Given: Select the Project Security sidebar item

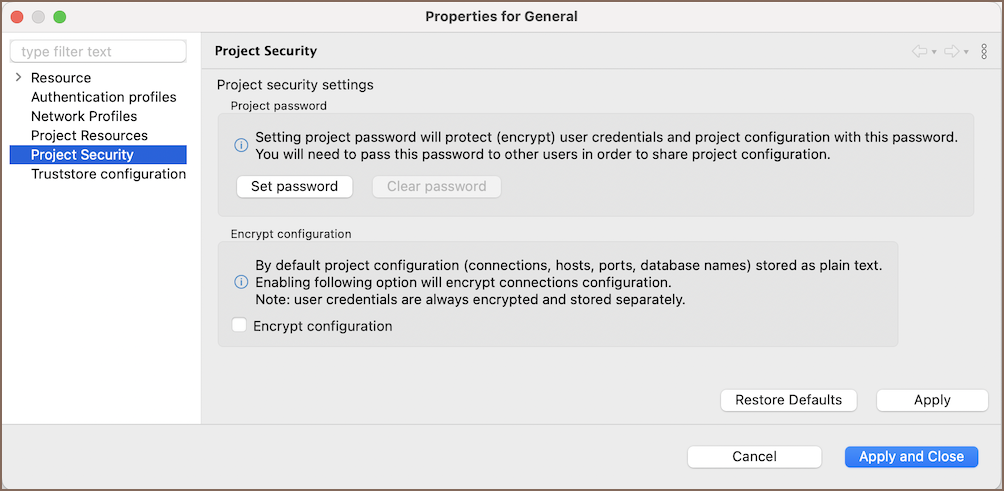Looking at the screenshot, I should click(82, 155).
